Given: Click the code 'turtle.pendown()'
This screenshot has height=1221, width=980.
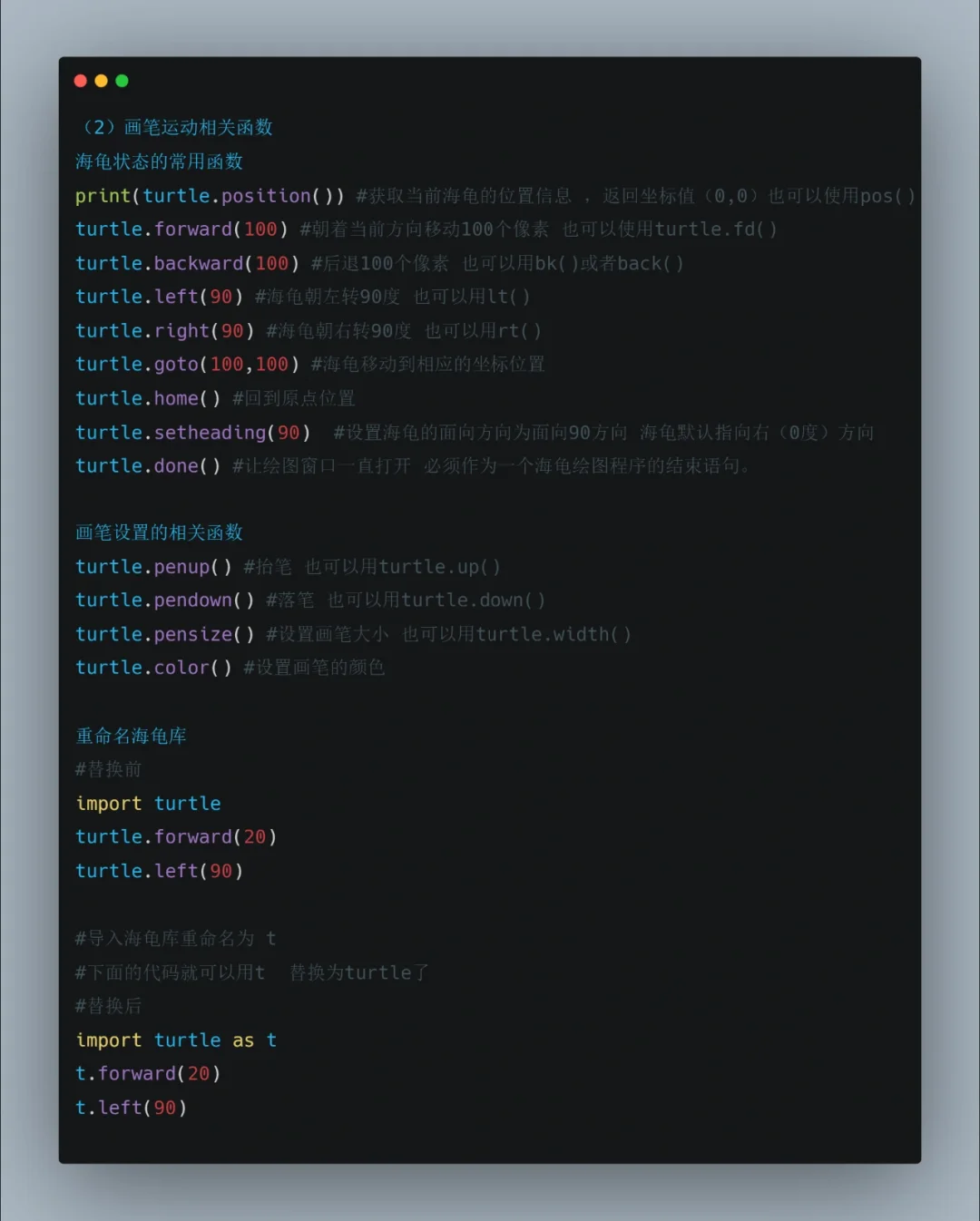Looking at the screenshot, I should coord(164,601).
